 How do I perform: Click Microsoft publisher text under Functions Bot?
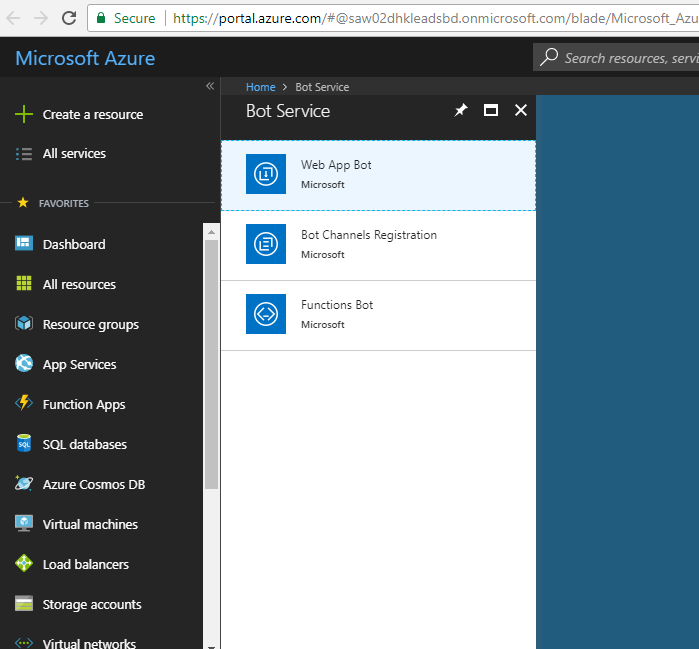323,324
